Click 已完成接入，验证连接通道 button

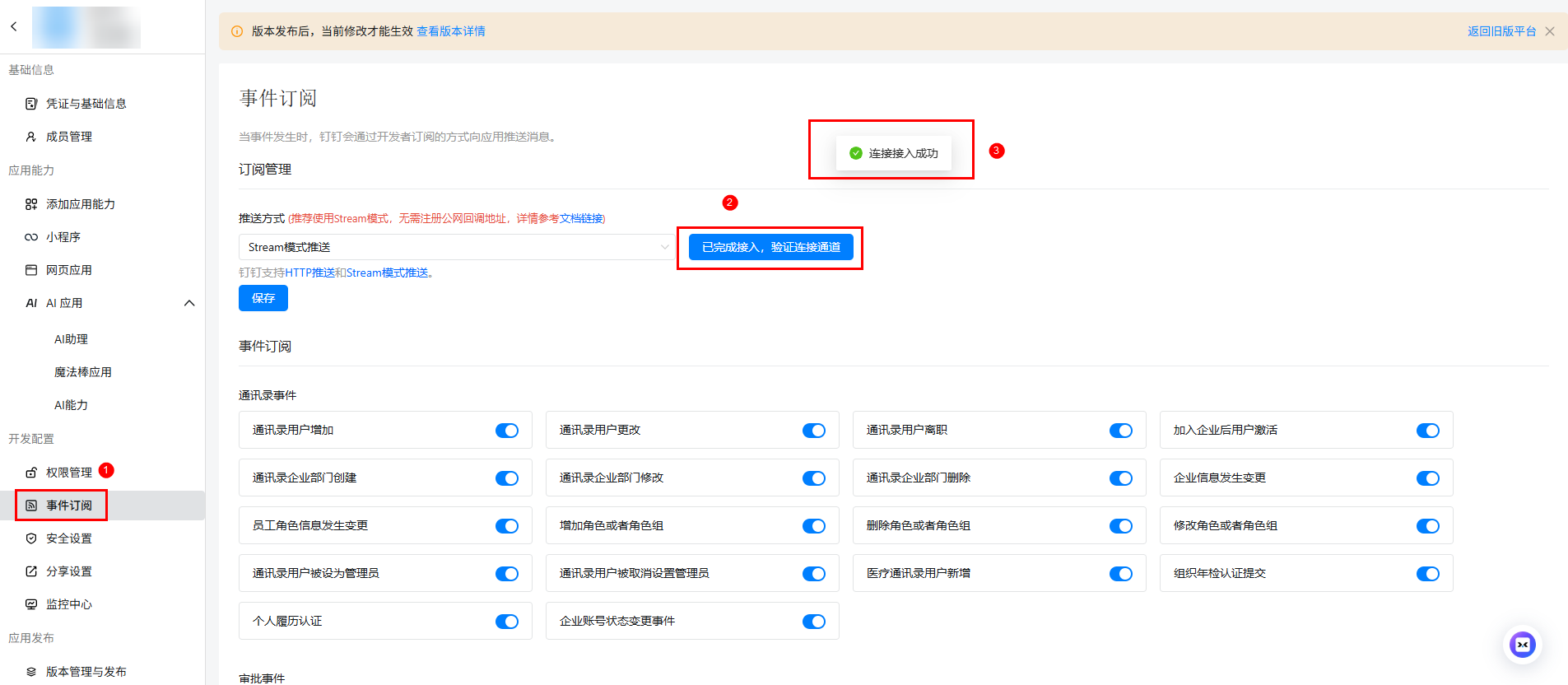pos(770,247)
